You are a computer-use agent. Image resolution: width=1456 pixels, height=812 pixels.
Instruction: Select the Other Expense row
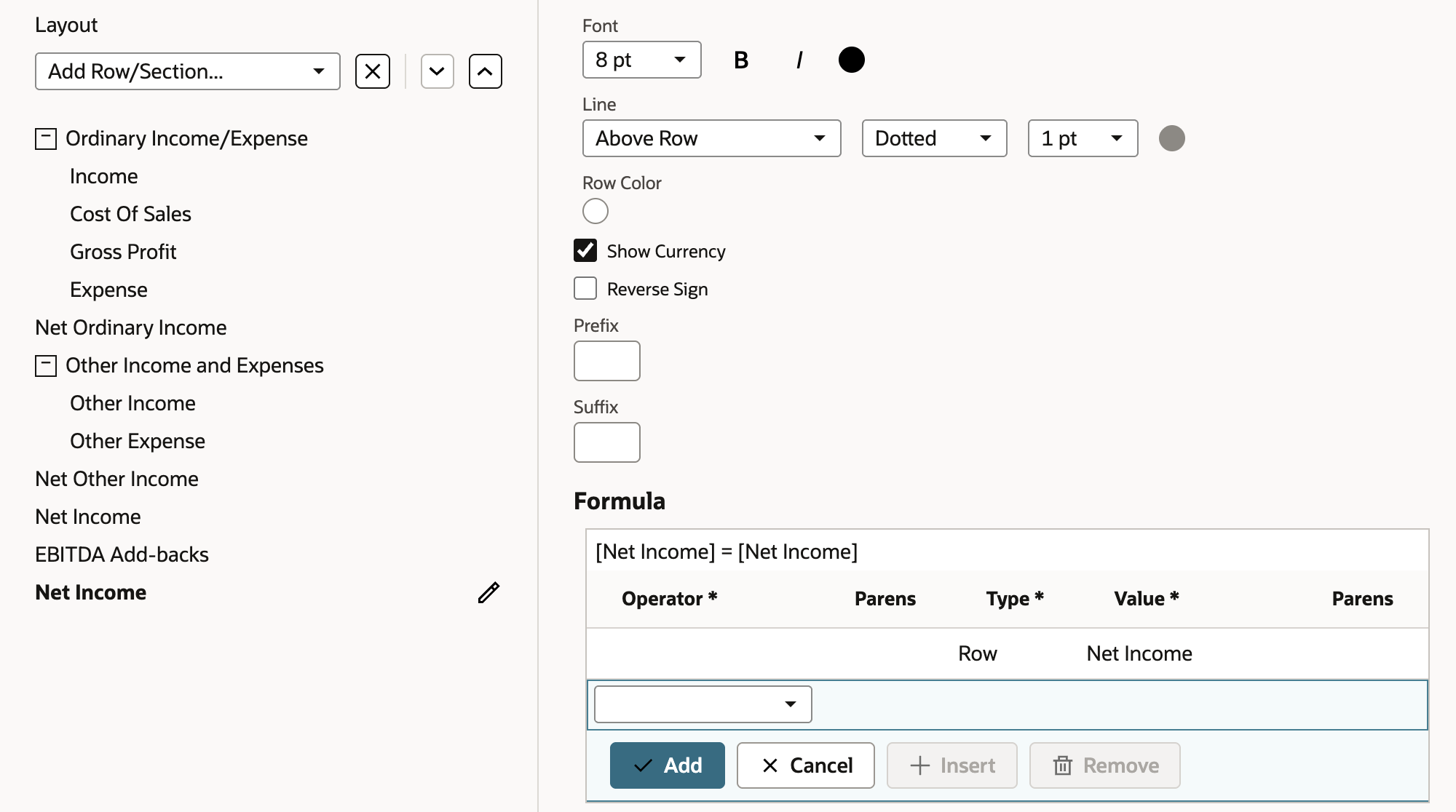tap(138, 441)
